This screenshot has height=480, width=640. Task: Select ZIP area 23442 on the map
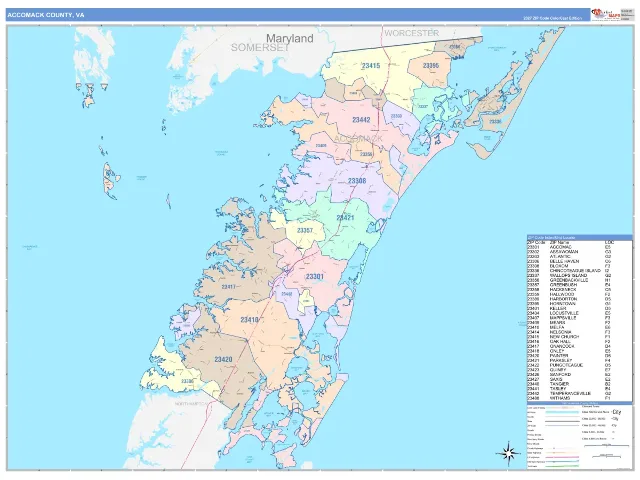click(361, 120)
